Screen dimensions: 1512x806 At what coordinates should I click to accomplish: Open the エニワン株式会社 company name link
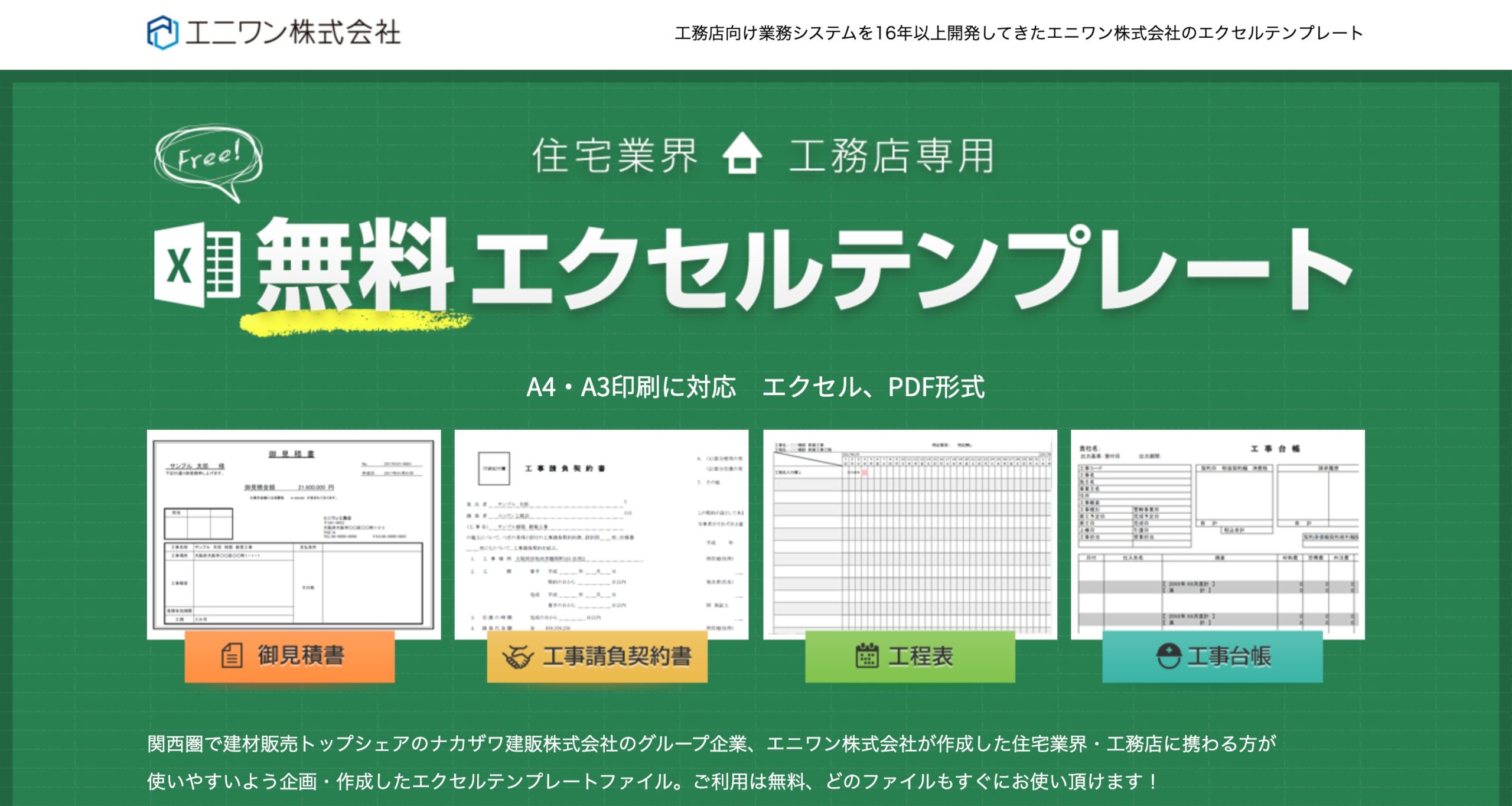pyautogui.click(x=293, y=32)
